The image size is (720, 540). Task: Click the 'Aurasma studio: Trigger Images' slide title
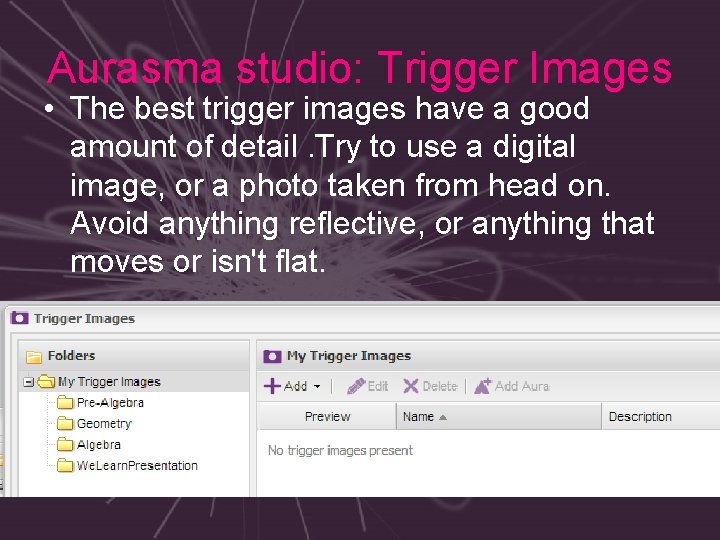[x=359, y=68]
